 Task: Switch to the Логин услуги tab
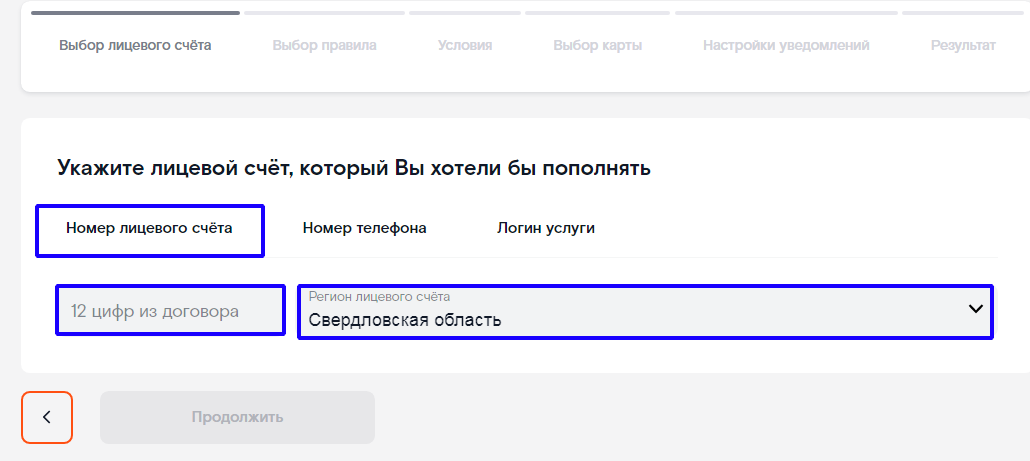tap(546, 229)
